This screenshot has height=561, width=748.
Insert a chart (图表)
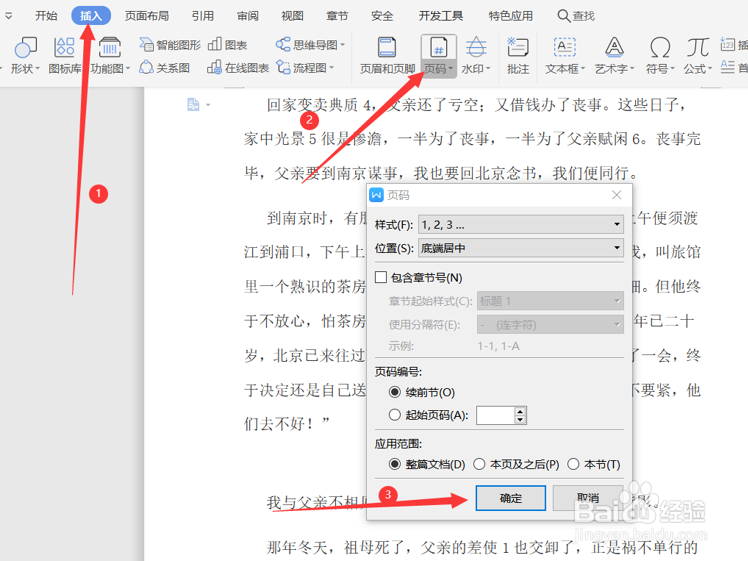228,45
